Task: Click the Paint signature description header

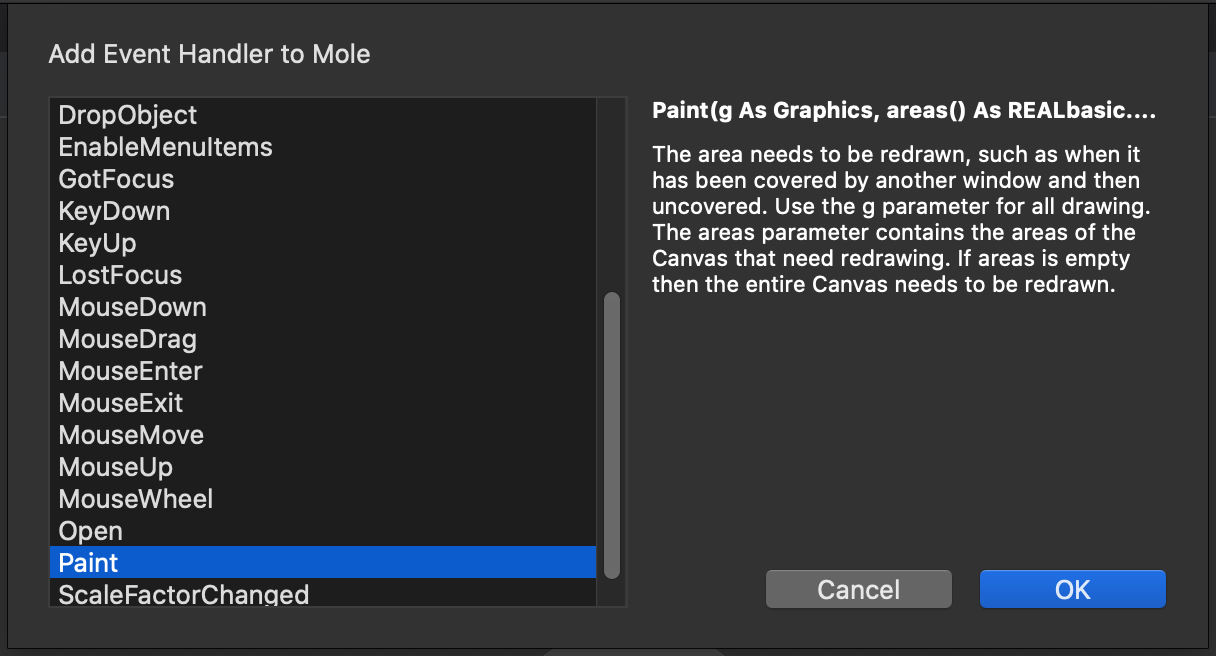Action: 904,111
